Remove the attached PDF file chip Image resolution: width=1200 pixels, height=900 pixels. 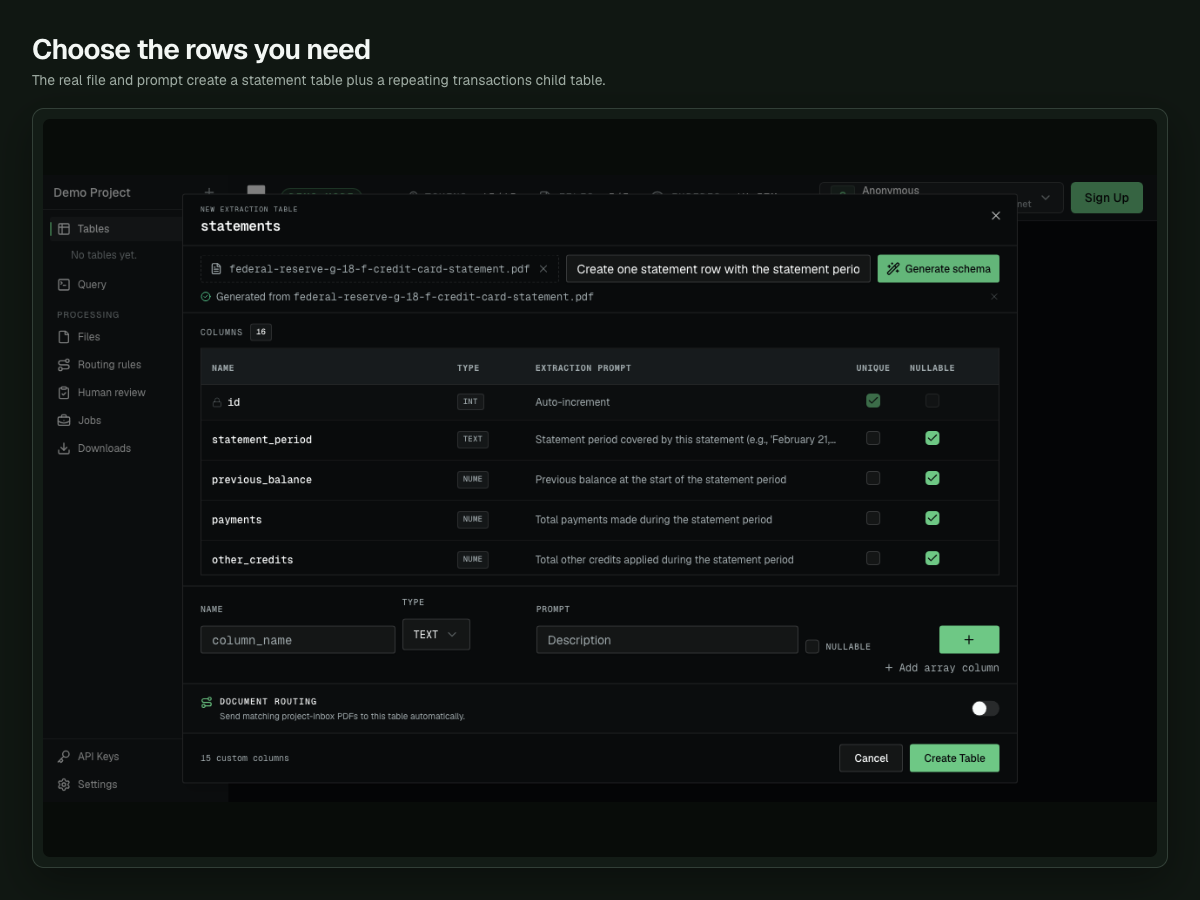coord(543,269)
